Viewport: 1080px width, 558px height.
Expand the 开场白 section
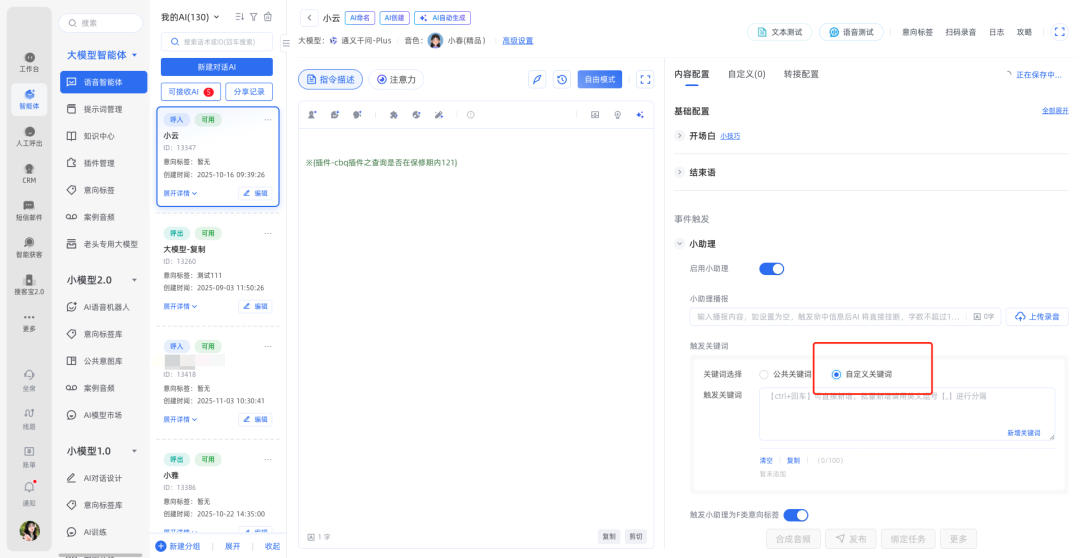click(x=681, y=135)
